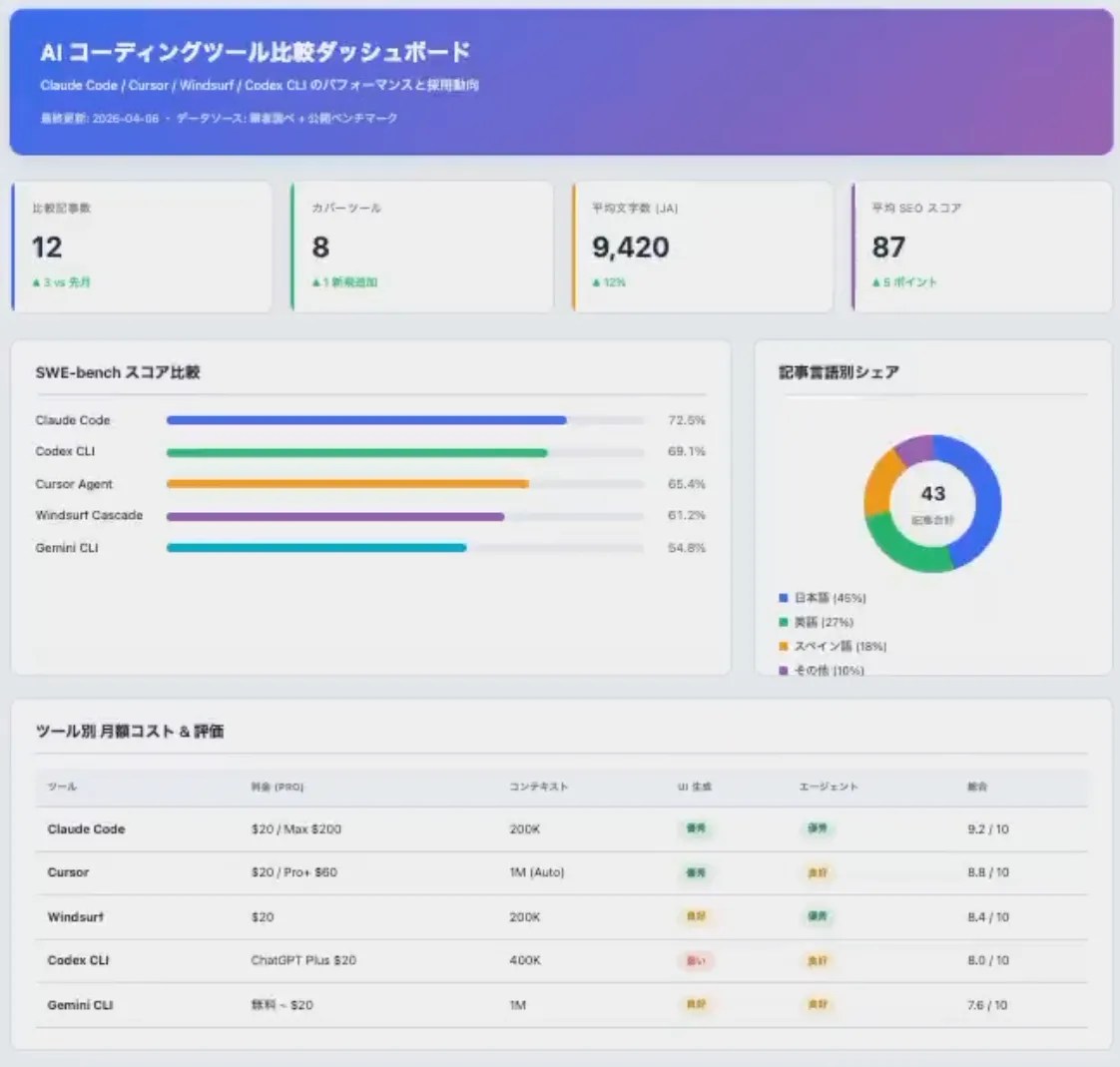Click the green 英語 (27%) legend swatch
1120x1067 pixels.
click(x=783, y=622)
